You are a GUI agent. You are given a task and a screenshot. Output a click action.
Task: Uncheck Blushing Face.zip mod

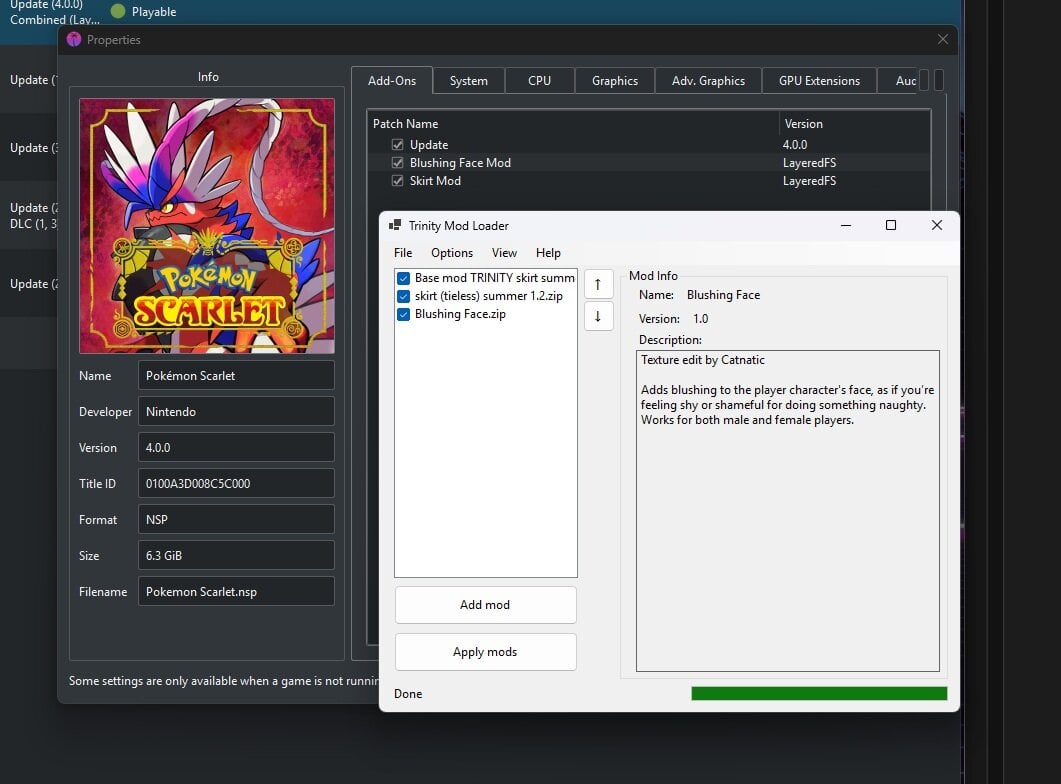[403, 315]
